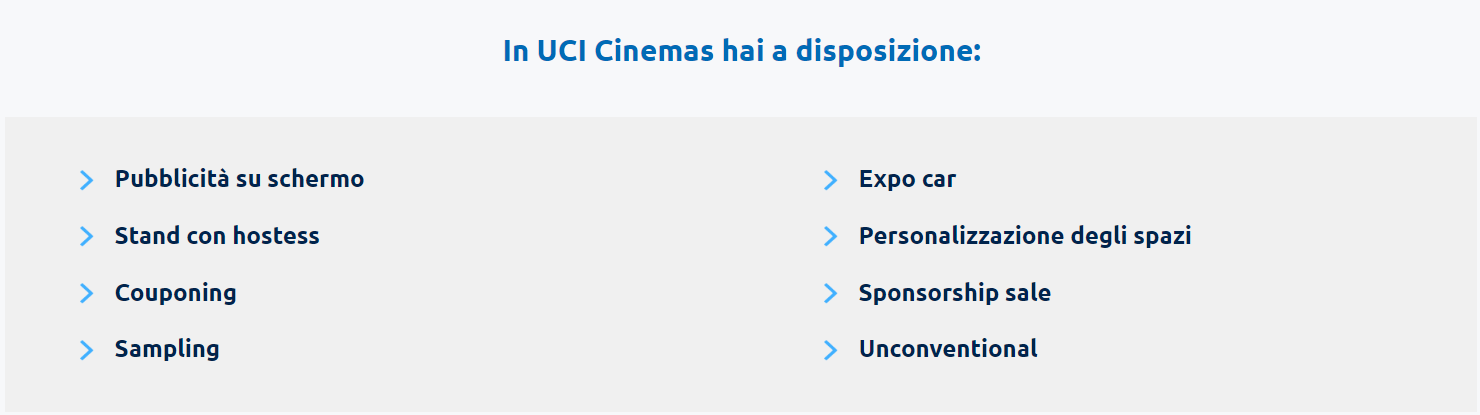Open the Expo car entry
The width and height of the screenshot is (1480, 415).
[907, 179]
